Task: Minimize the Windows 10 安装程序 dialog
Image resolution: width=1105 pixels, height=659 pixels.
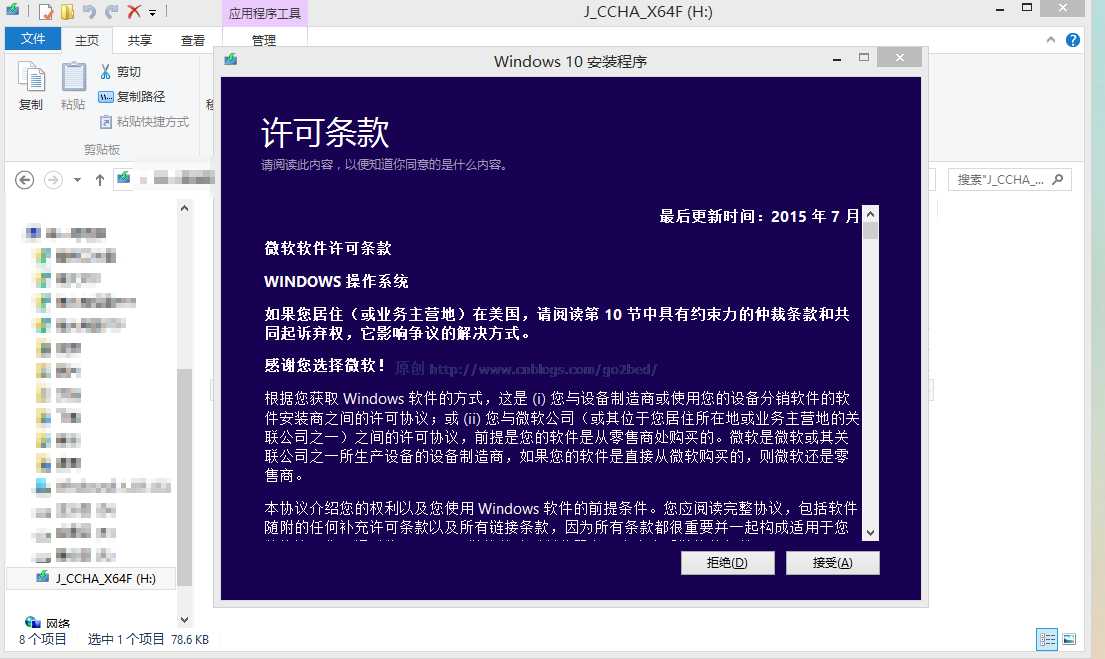Action: click(837, 59)
